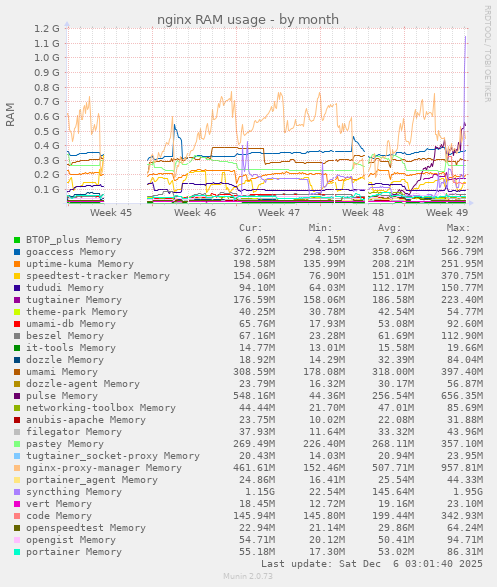The image size is (497, 587).
Task: Click goaccess current value 372.92M
Action: click(x=254, y=252)
